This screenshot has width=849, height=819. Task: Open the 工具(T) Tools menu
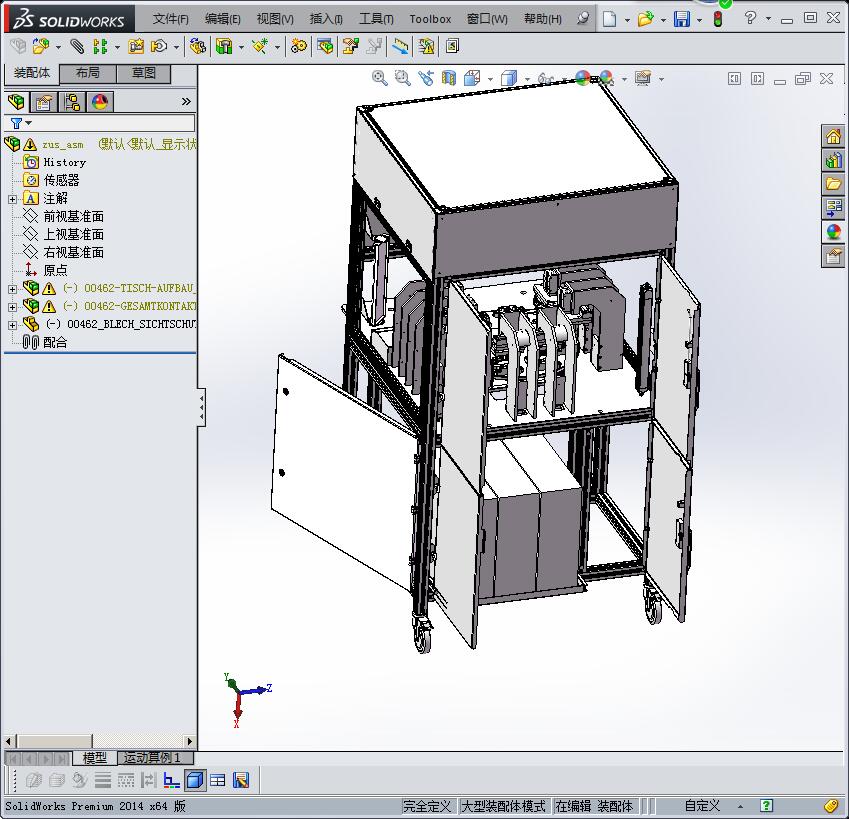(376, 19)
